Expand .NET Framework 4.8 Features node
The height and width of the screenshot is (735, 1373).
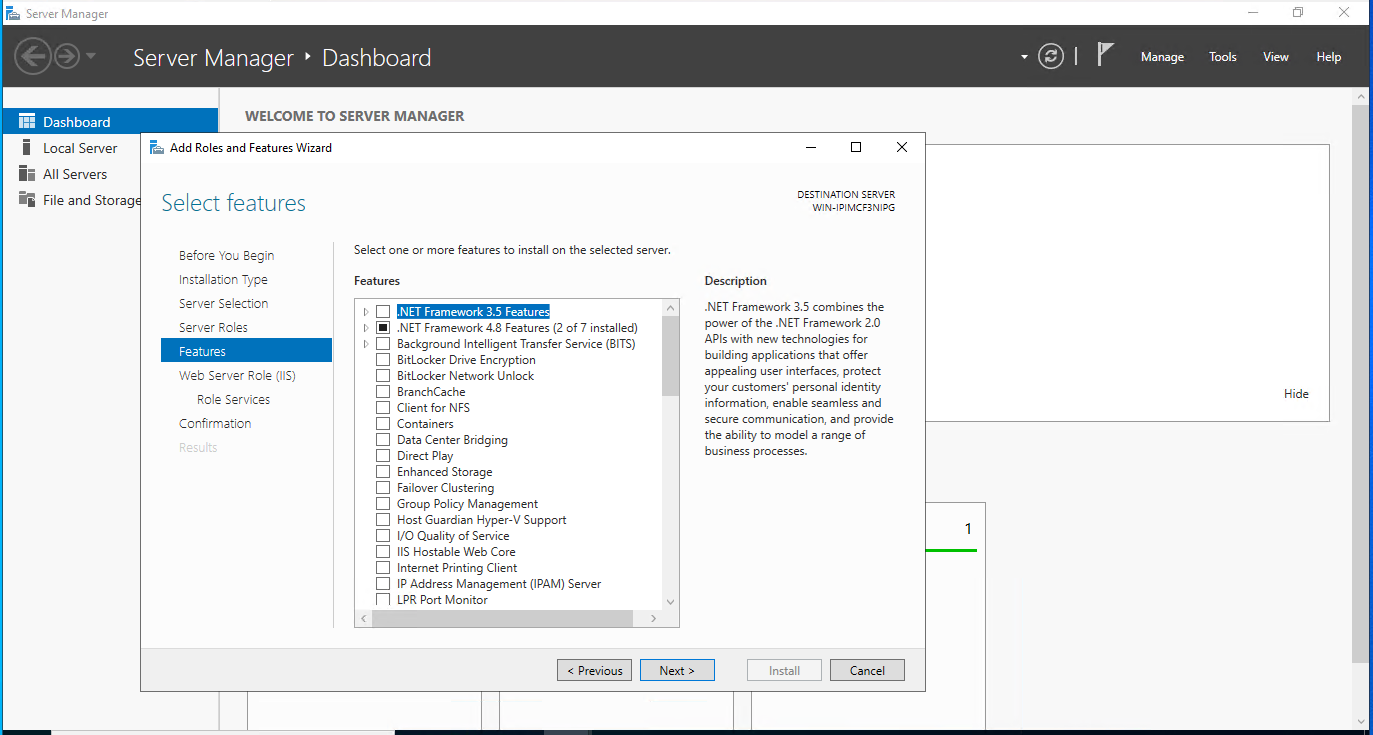366,328
